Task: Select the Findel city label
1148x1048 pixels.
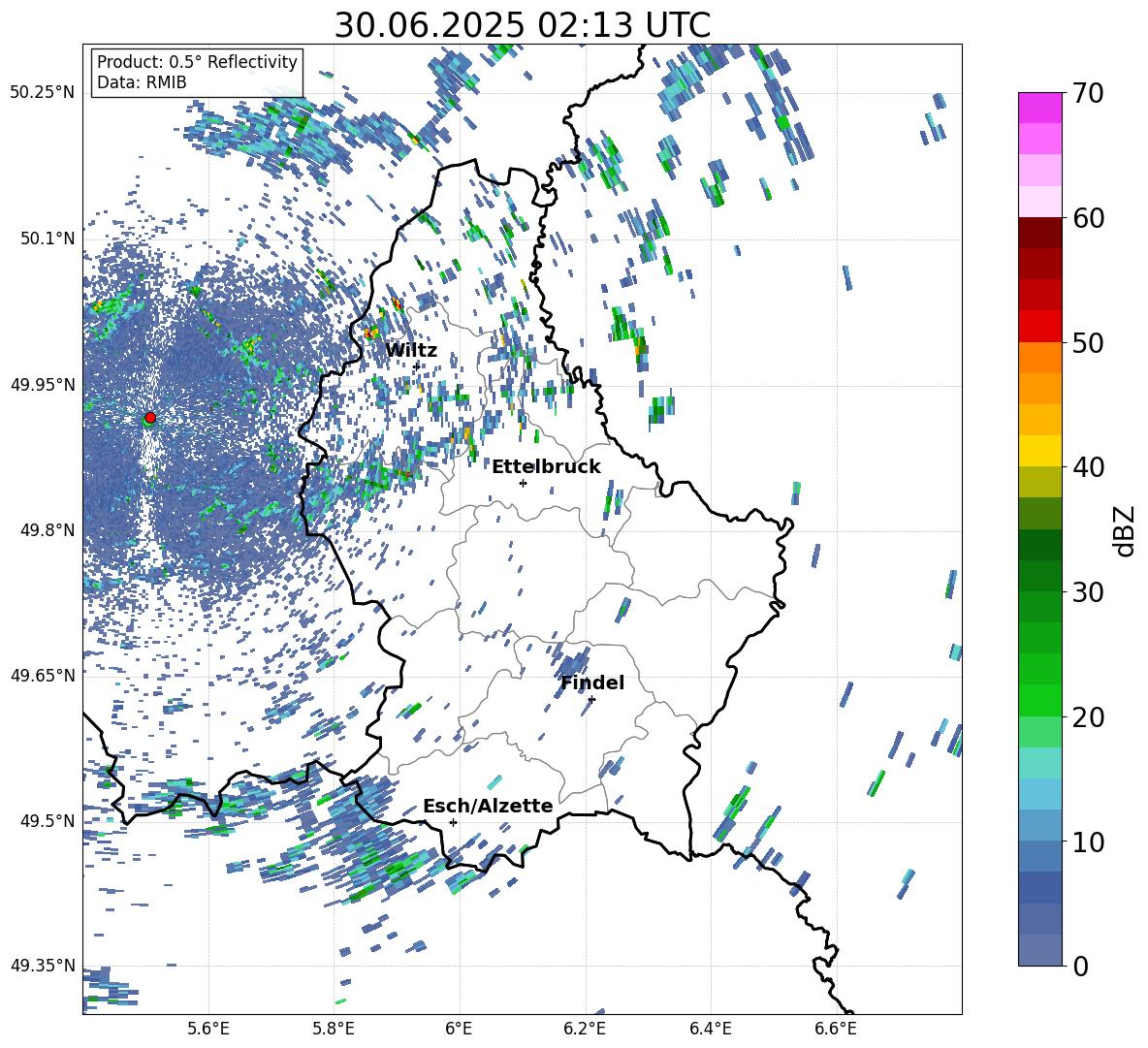Action: tap(592, 683)
